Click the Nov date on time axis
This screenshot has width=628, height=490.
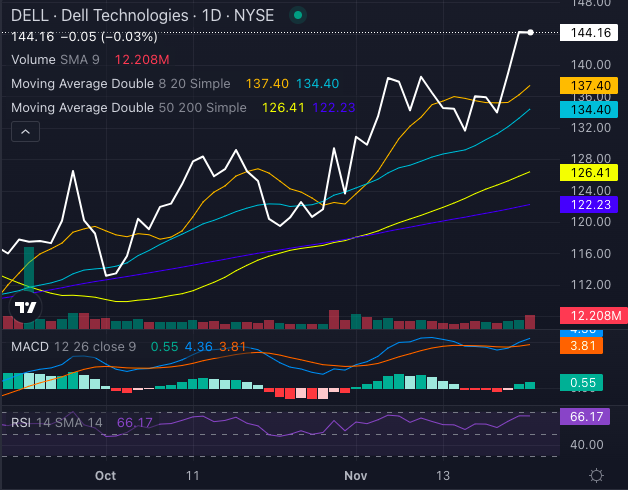pos(356,476)
